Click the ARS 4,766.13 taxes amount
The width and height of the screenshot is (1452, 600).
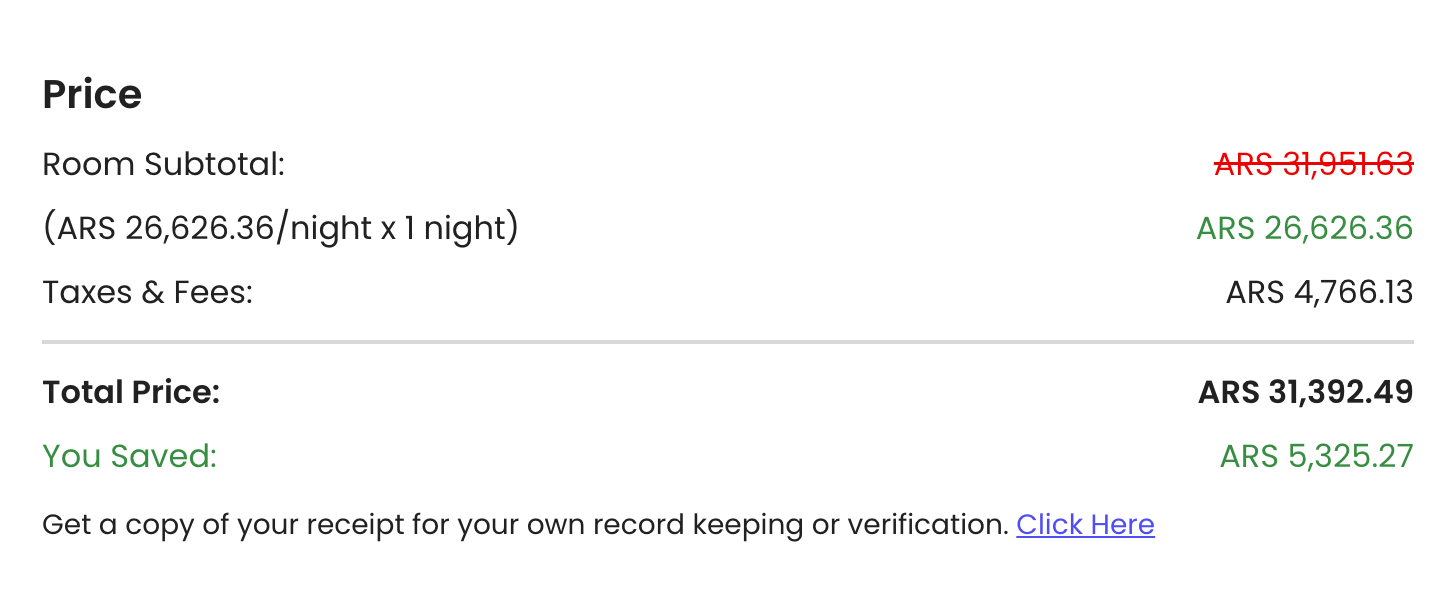tap(1319, 293)
